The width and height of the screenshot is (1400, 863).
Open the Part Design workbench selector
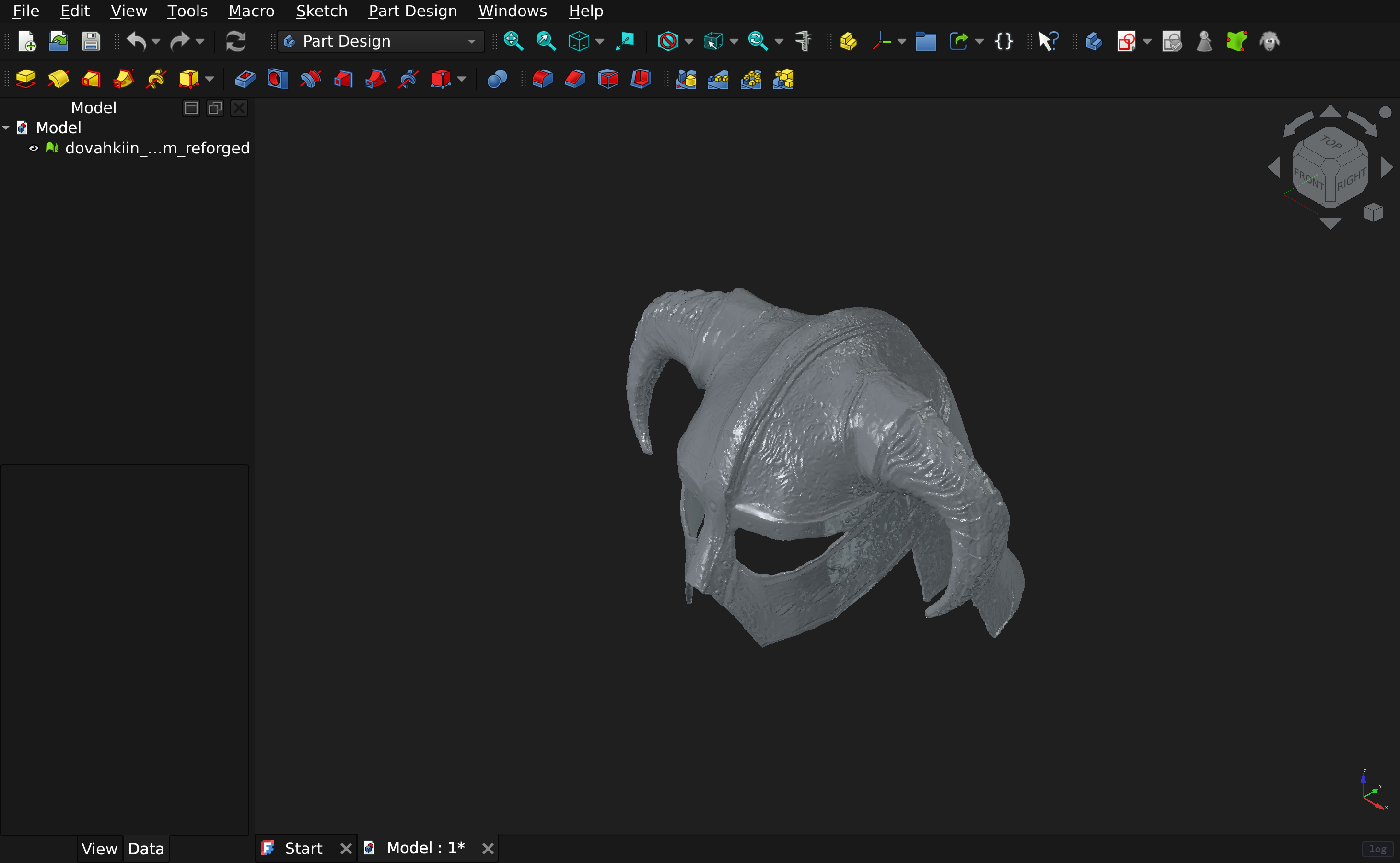tap(381, 42)
